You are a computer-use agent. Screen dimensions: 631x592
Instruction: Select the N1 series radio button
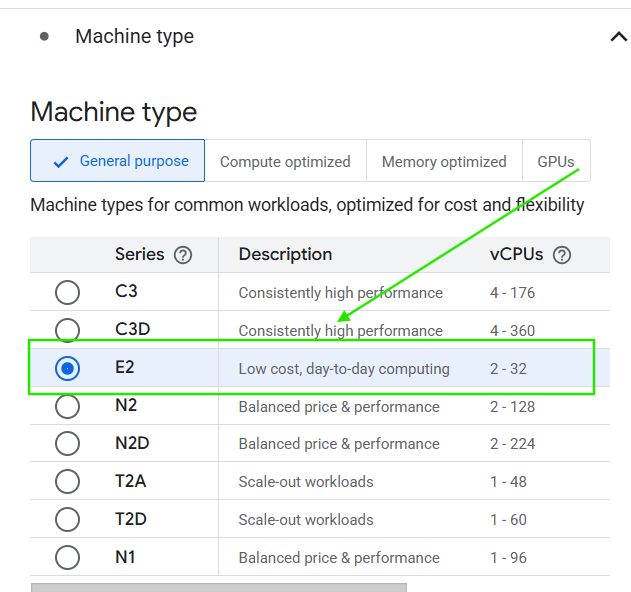pos(67,557)
